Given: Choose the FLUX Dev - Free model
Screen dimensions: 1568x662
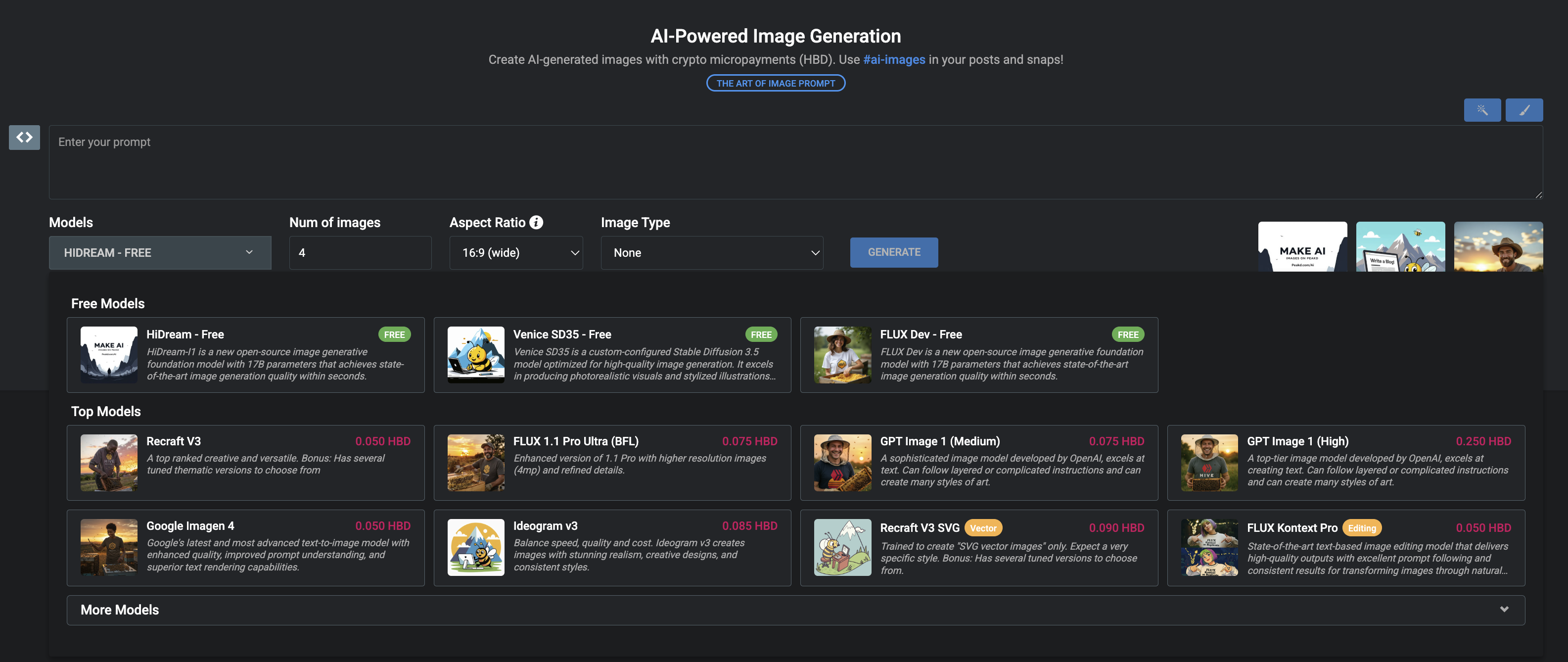Looking at the screenshot, I should (x=979, y=354).
